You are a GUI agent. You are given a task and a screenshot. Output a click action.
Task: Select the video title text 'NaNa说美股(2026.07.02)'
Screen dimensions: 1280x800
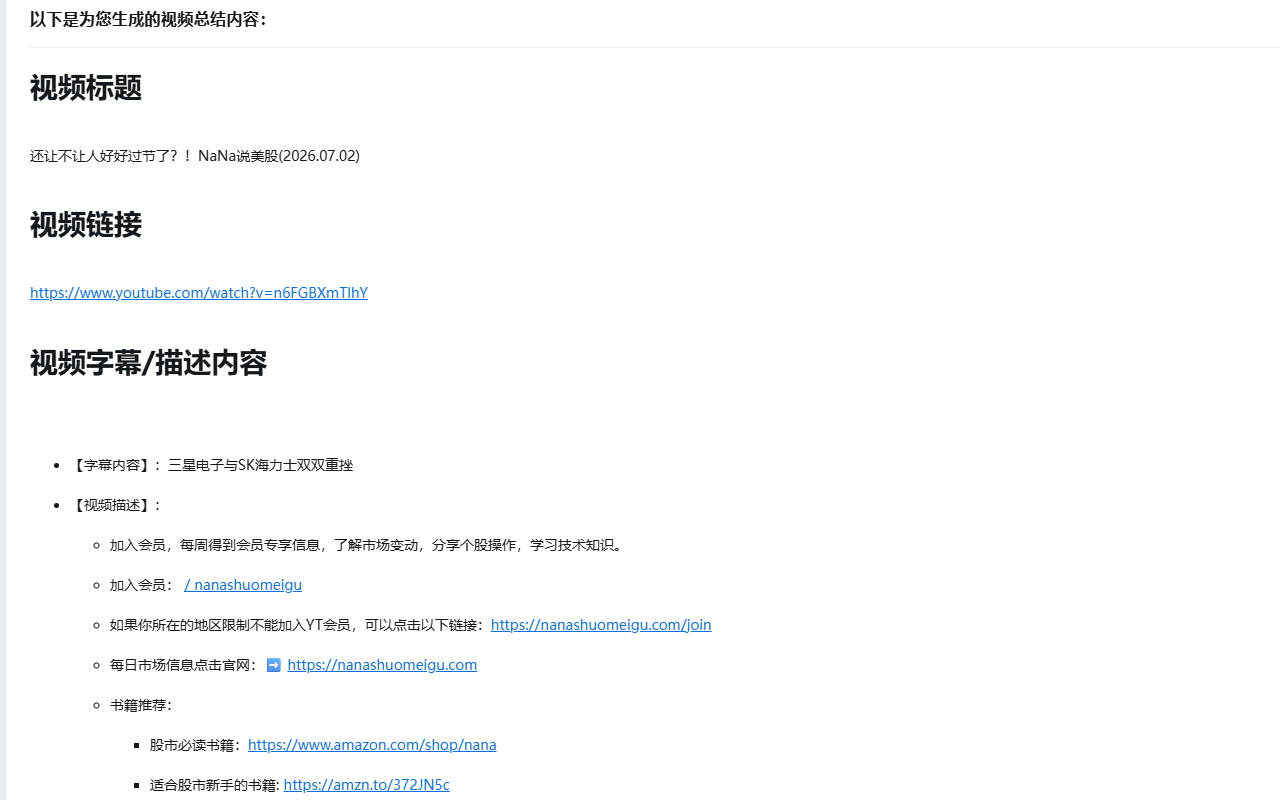click(x=279, y=156)
